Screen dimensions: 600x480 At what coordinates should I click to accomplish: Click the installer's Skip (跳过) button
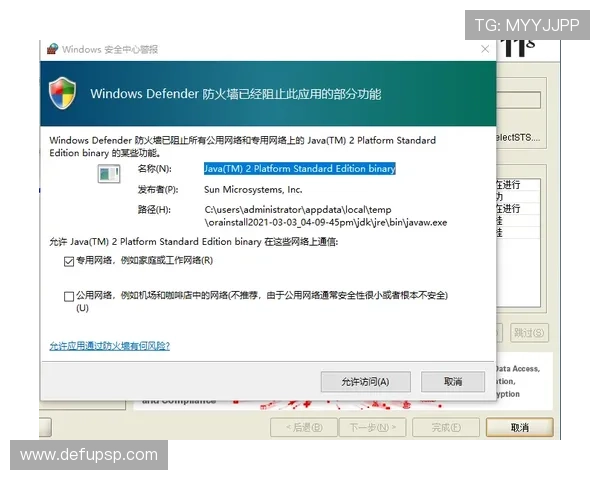coord(529,333)
